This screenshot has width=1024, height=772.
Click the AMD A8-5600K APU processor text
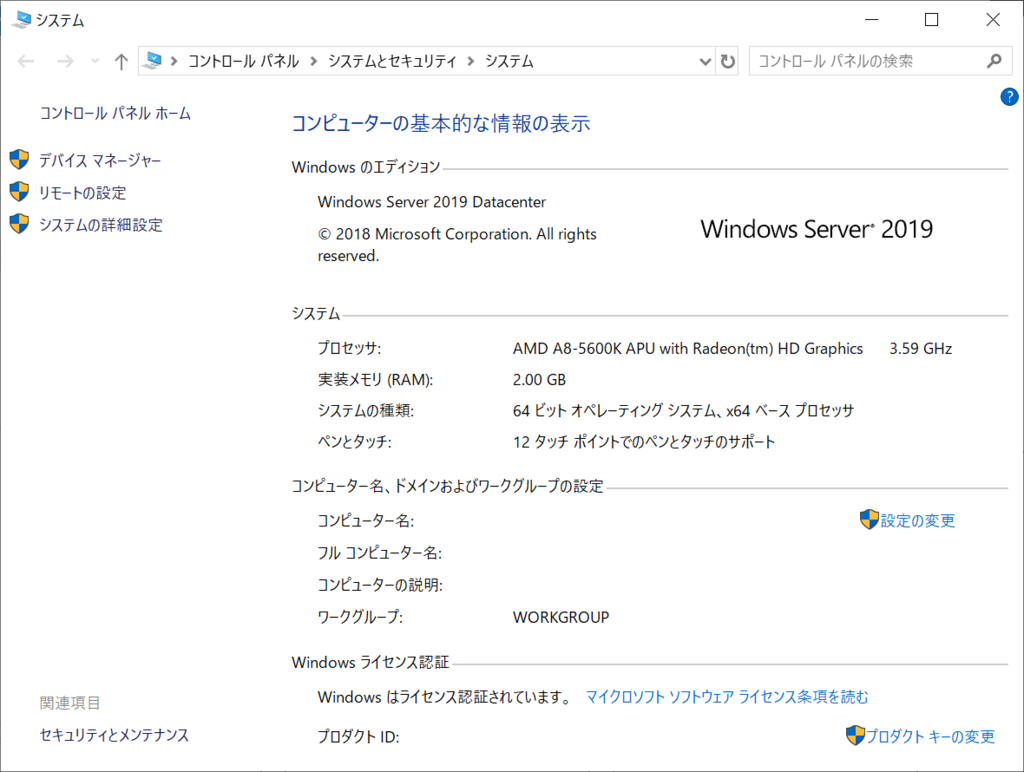688,348
